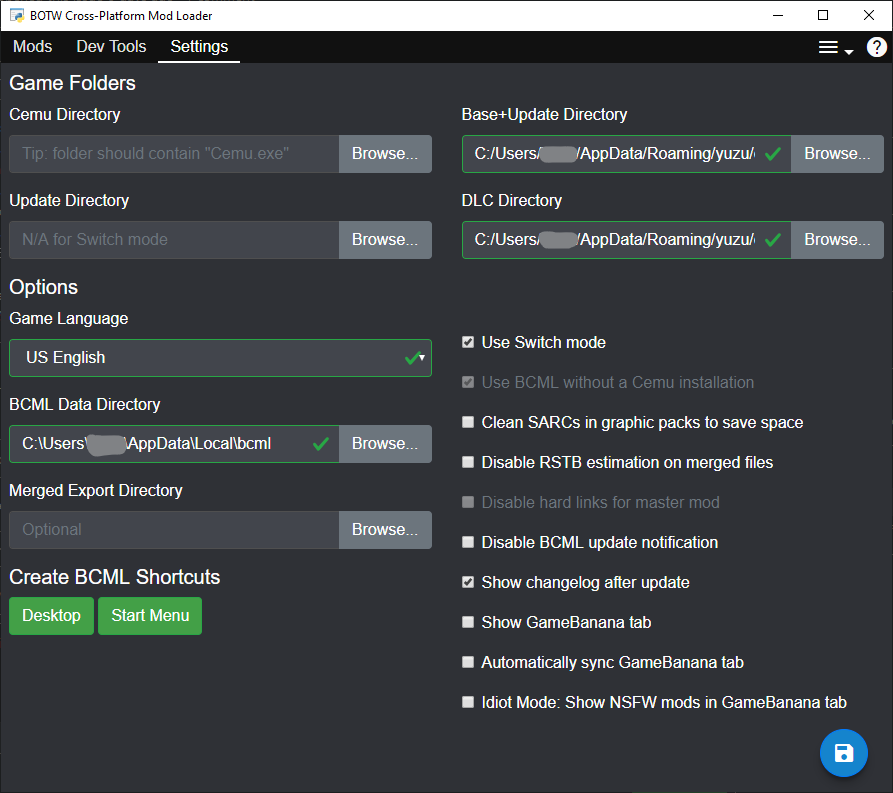Open the Game Language dropdown
Viewport: 893px width, 793px height.
click(x=220, y=357)
